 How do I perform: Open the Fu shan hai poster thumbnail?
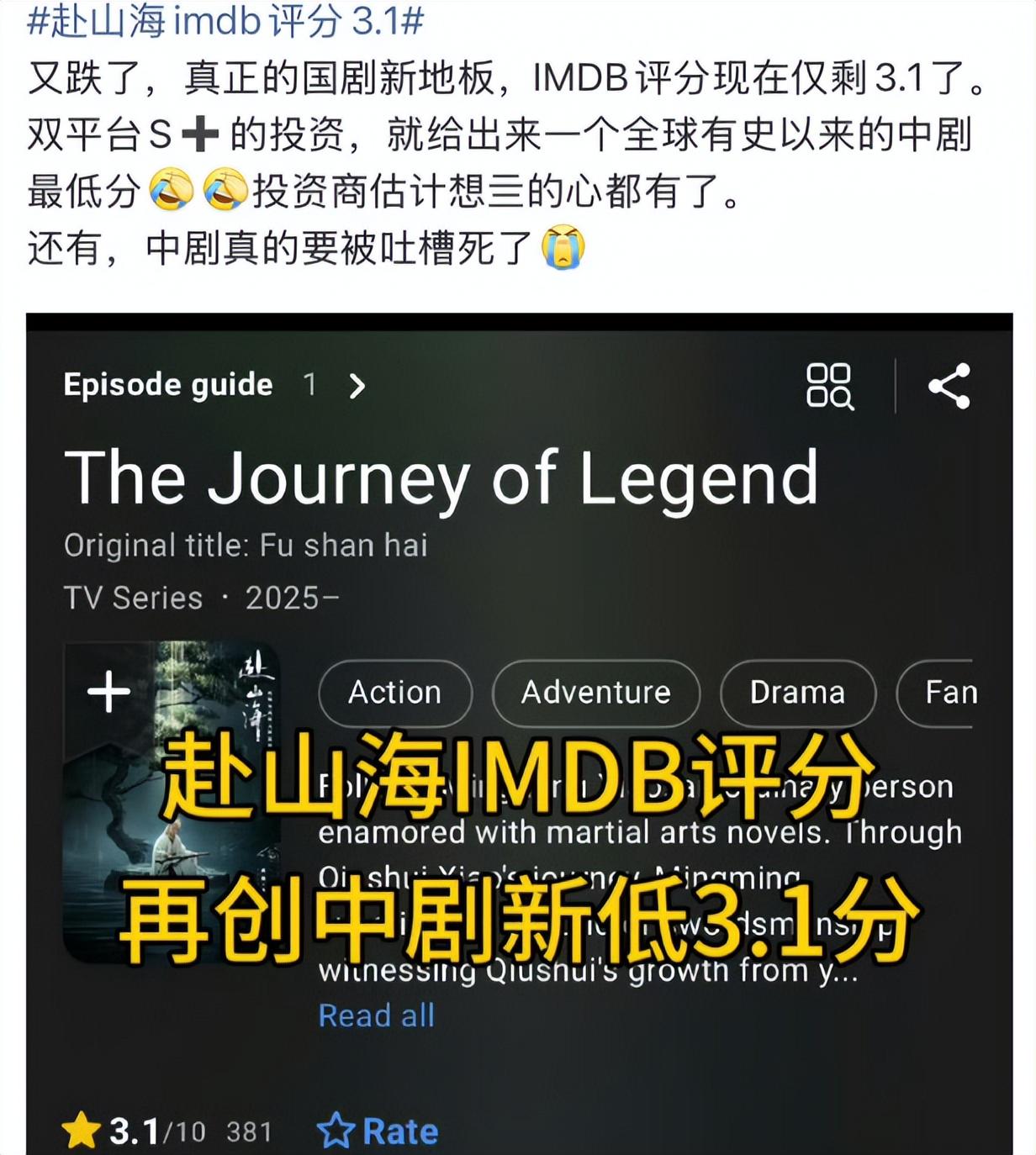(x=172, y=803)
